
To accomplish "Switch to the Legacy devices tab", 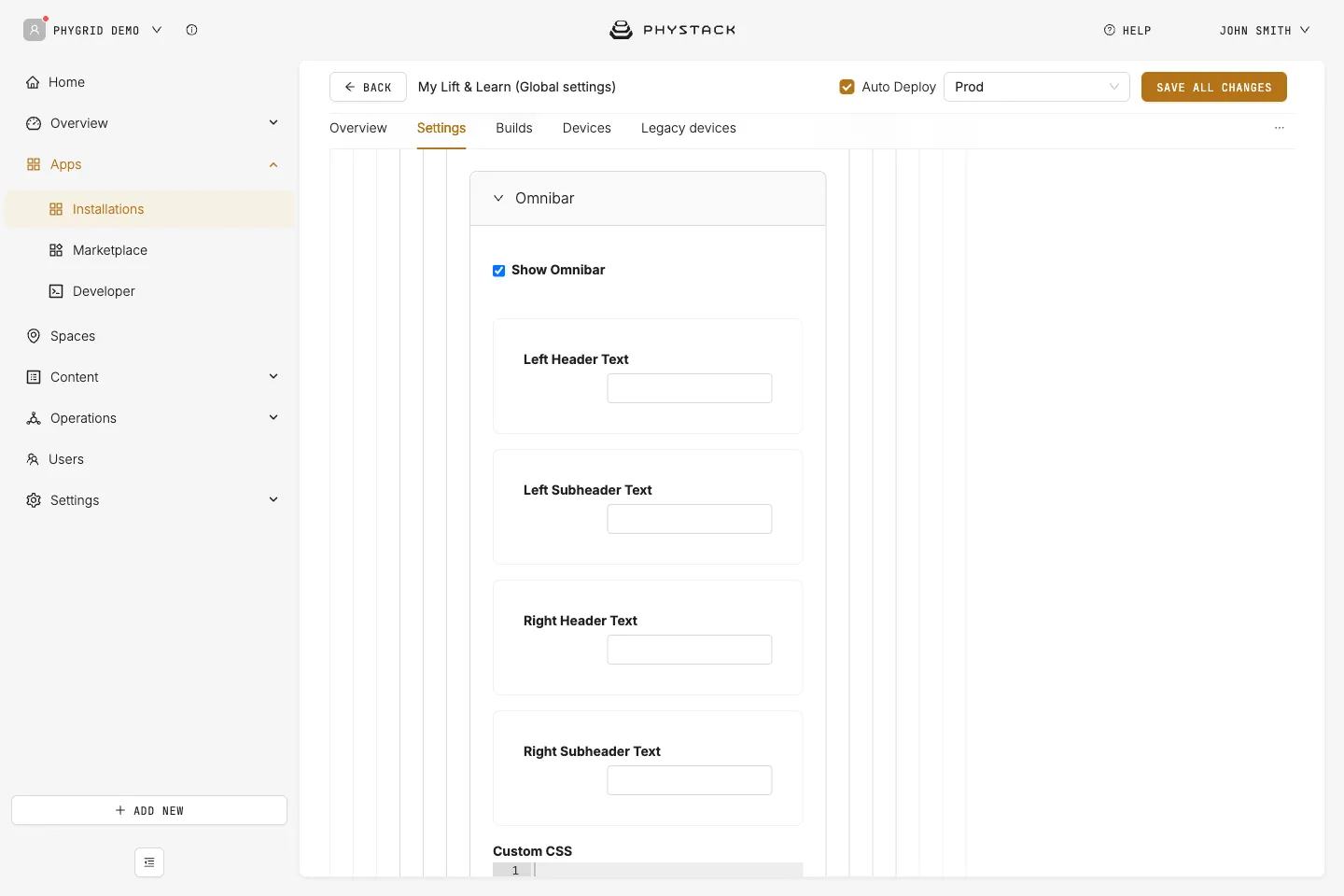I will [x=689, y=128].
